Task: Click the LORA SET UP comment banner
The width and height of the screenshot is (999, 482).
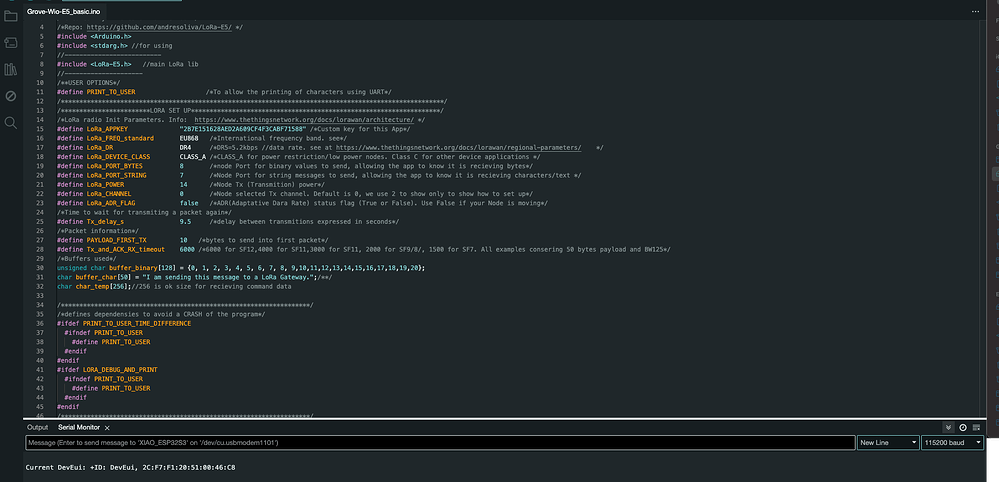Action: tap(250, 111)
